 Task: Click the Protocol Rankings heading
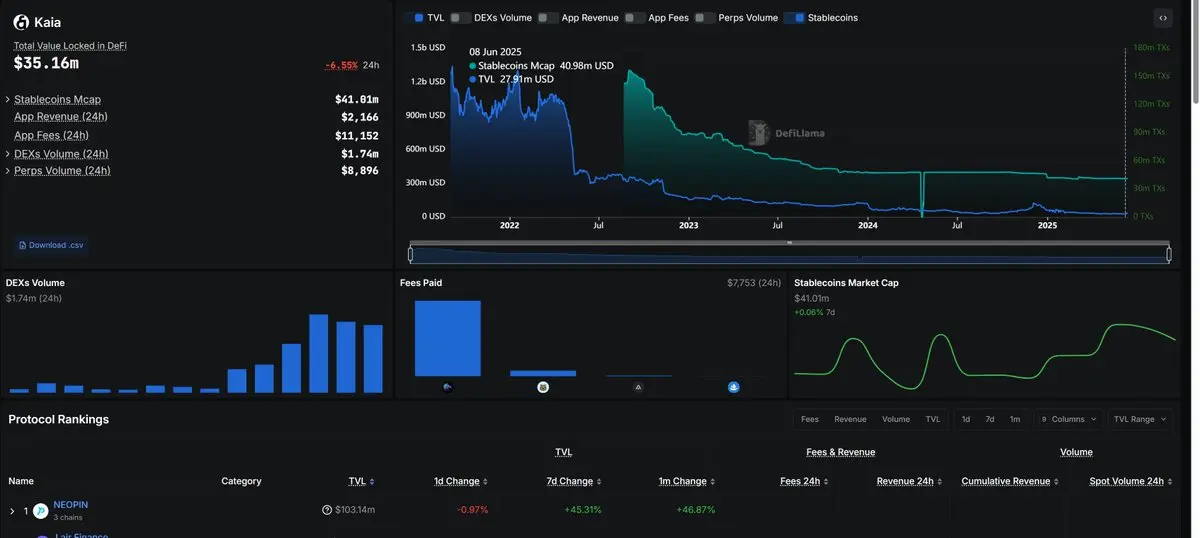(x=59, y=419)
